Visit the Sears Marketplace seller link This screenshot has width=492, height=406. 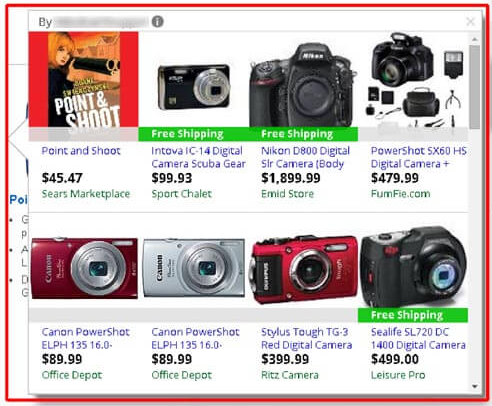coord(86,194)
